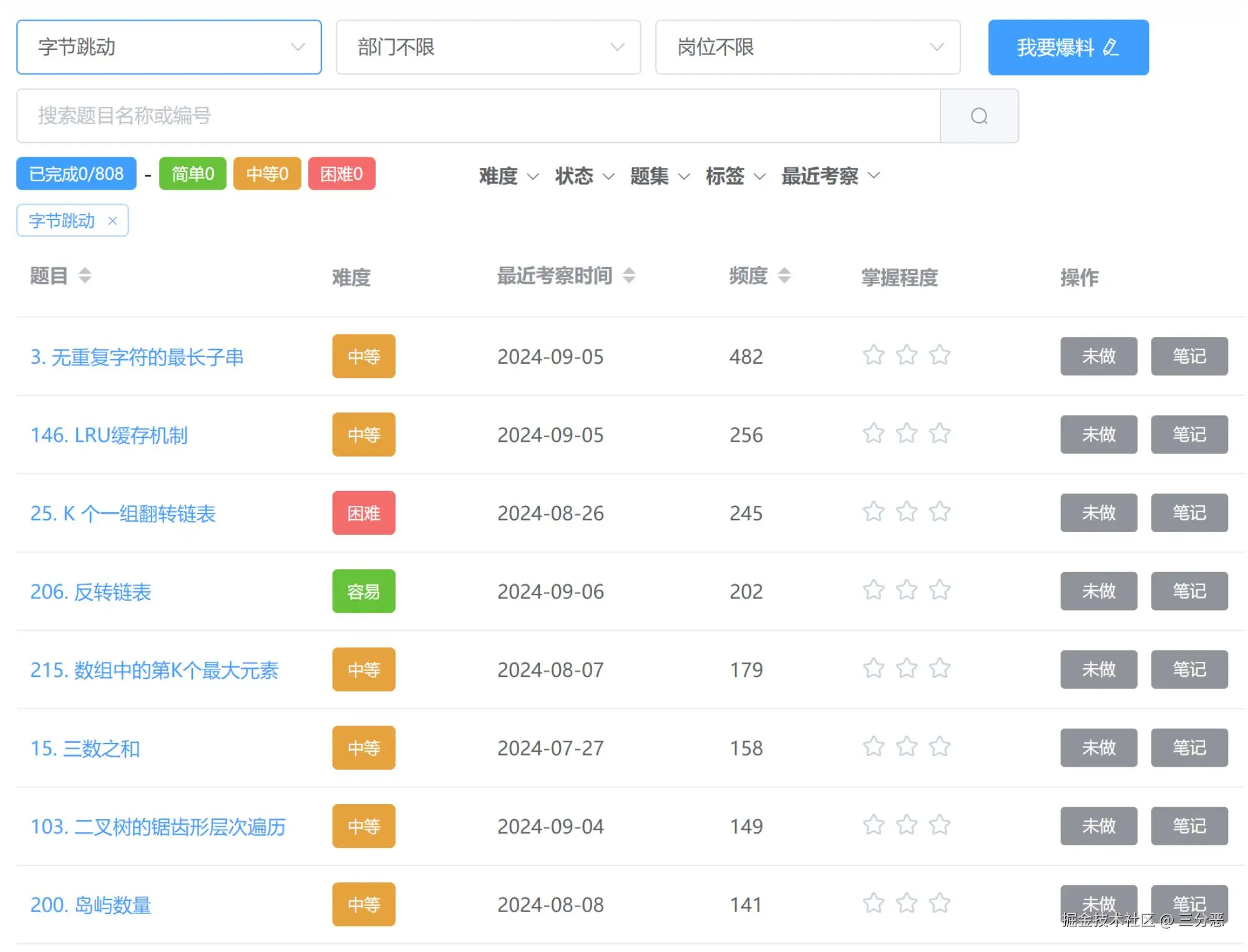Image resolution: width=1248 pixels, height=952 pixels.
Task: Sort by the 频度 column arrows
Action: (784, 275)
